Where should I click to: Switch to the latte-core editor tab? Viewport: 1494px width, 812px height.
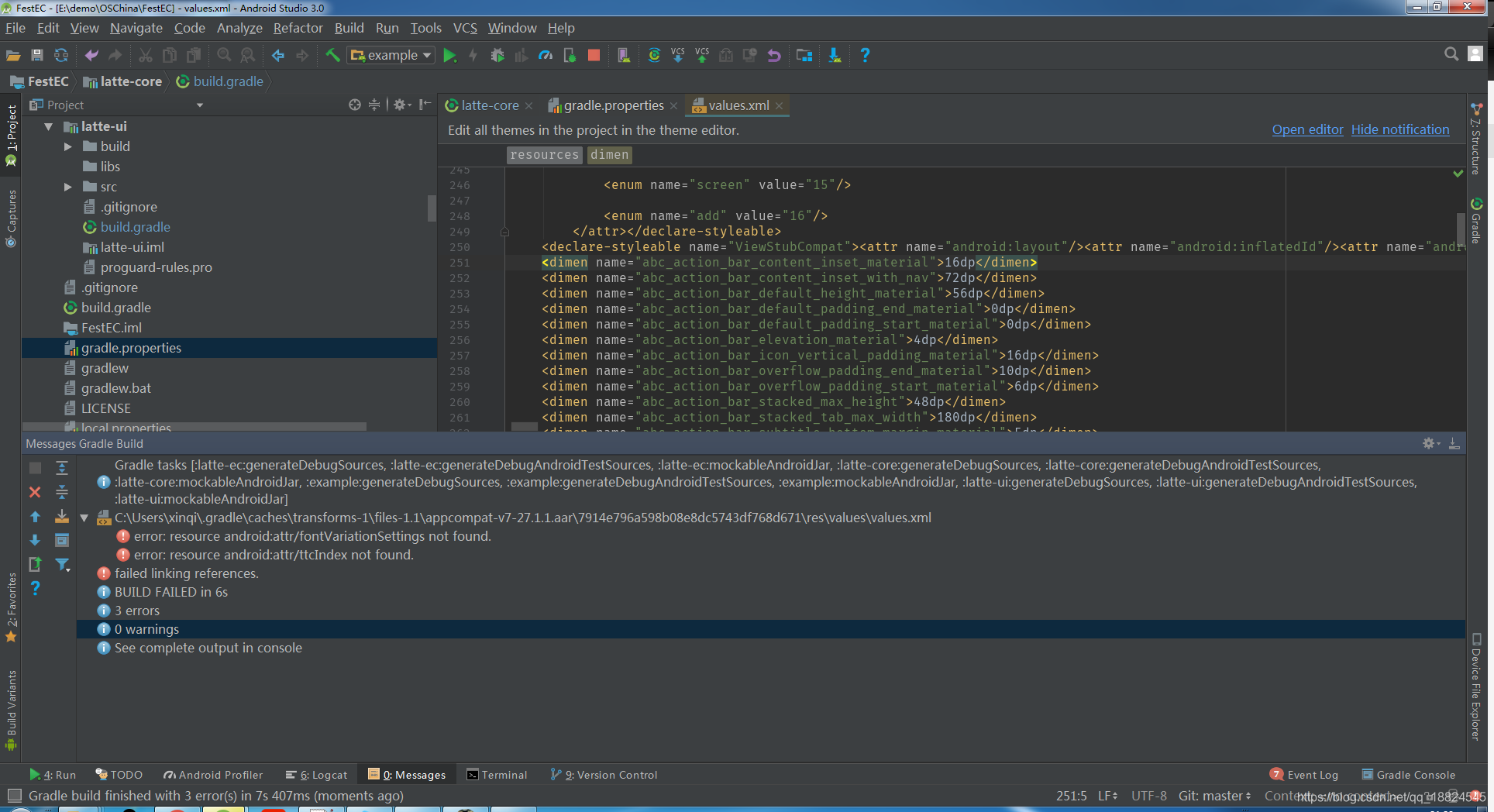[x=490, y=105]
